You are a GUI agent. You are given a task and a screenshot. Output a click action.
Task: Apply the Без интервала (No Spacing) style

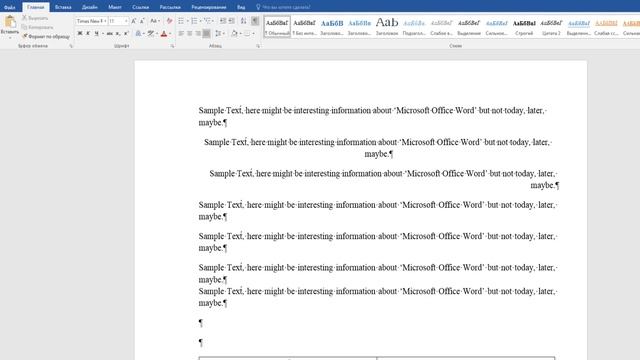click(x=304, y=27)
